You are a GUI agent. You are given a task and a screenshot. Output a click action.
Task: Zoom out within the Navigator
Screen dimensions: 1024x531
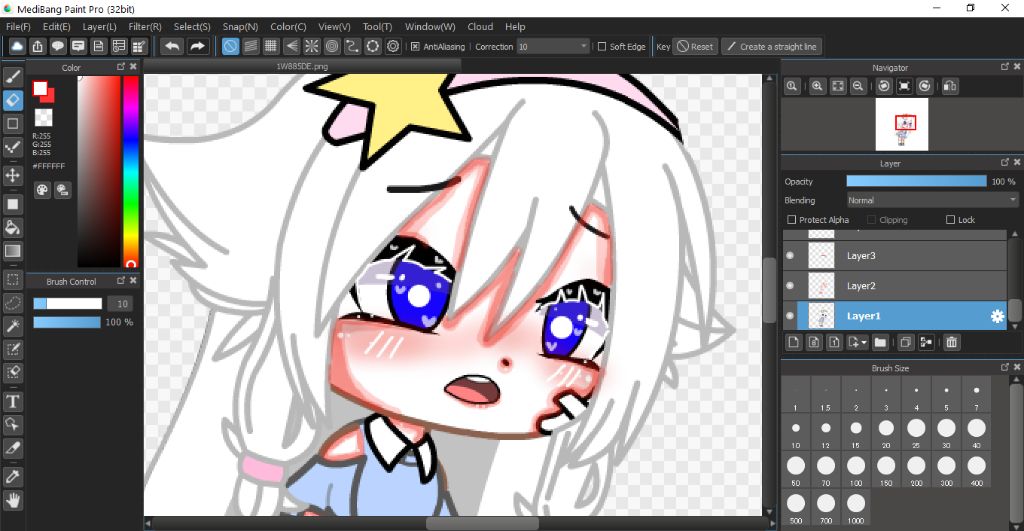coord(858,86)
